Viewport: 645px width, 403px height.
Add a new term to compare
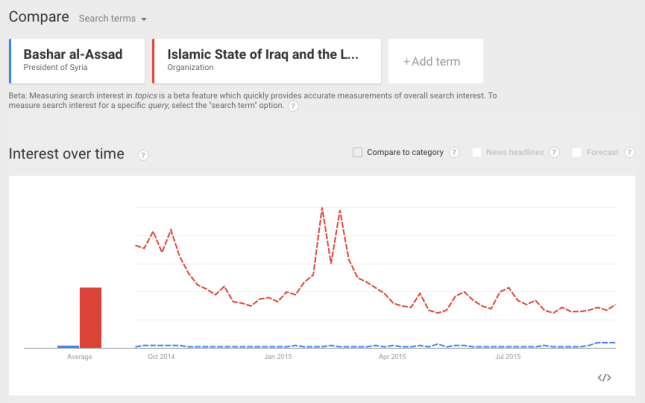click(x=436, y=61)
